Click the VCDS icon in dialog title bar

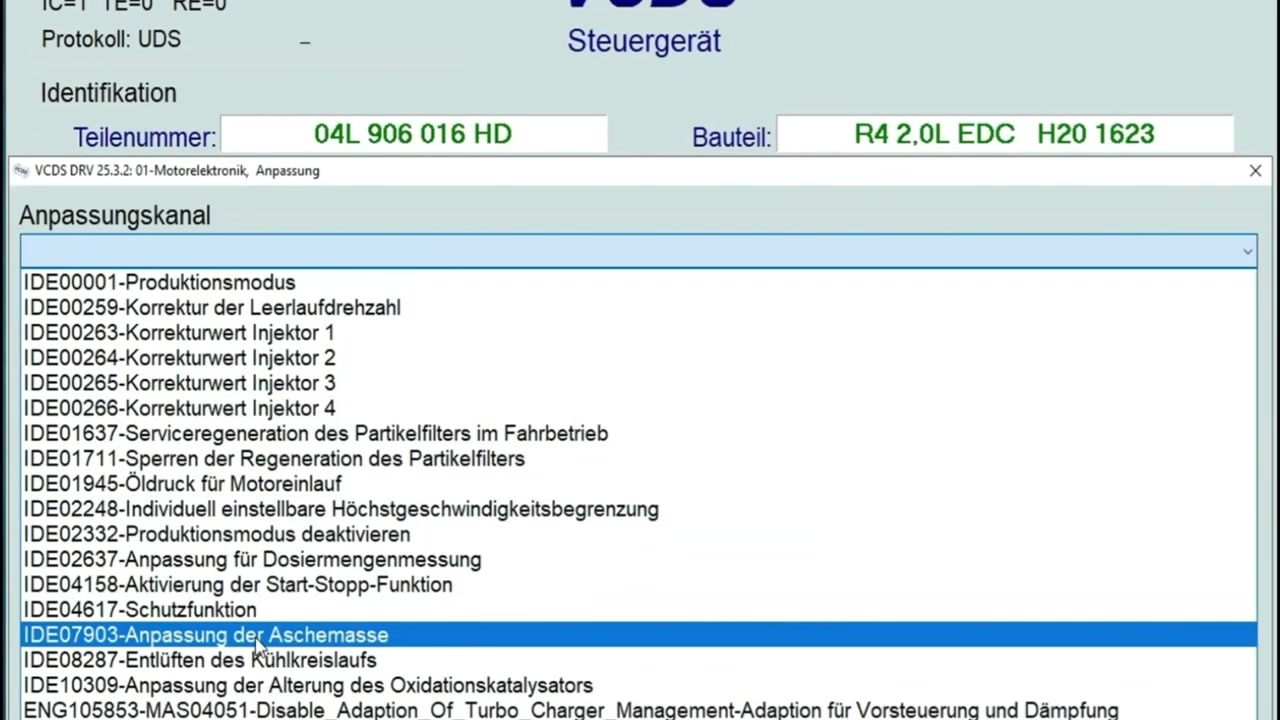(21, 171)
